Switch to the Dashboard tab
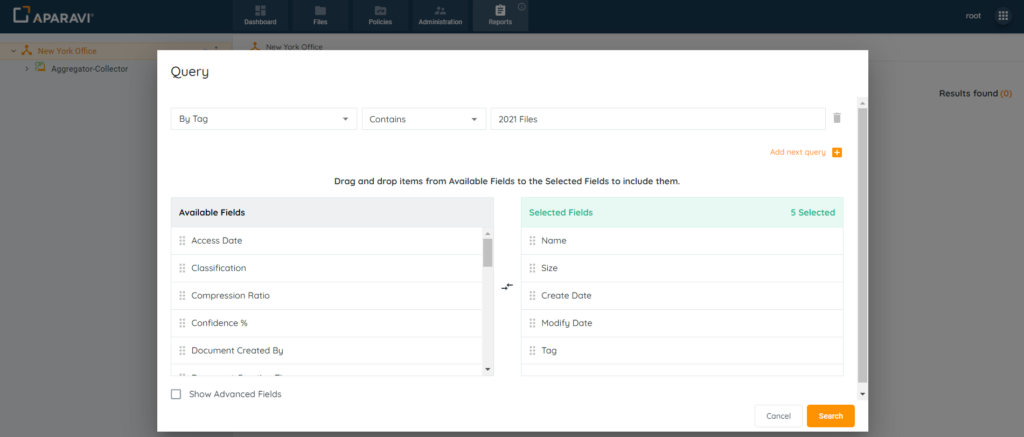The width and height of the screenshot is (1024, 437). pos(260,15)
